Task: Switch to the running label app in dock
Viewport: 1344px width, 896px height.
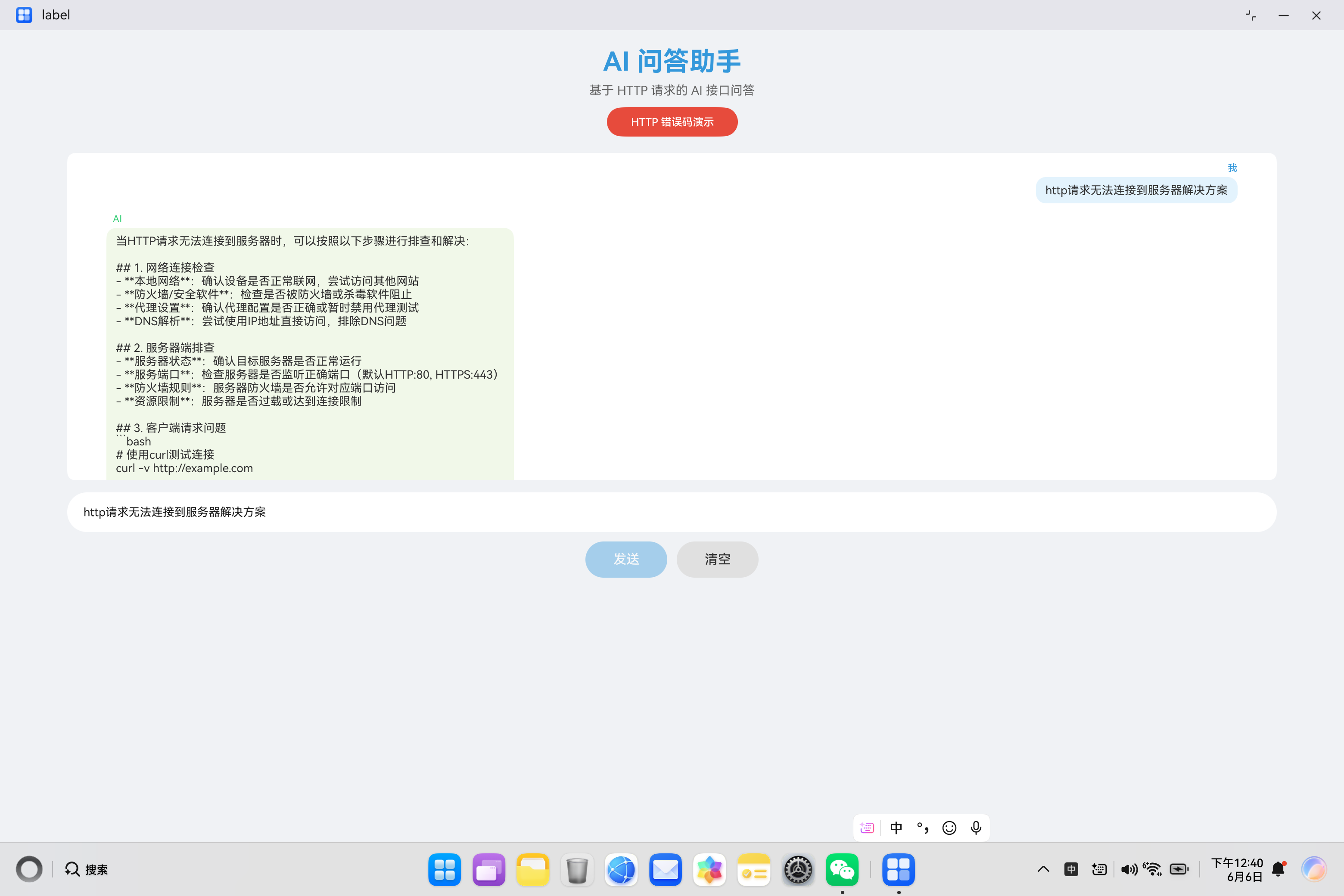Action: pyautogui.click(x=898, y=869)
